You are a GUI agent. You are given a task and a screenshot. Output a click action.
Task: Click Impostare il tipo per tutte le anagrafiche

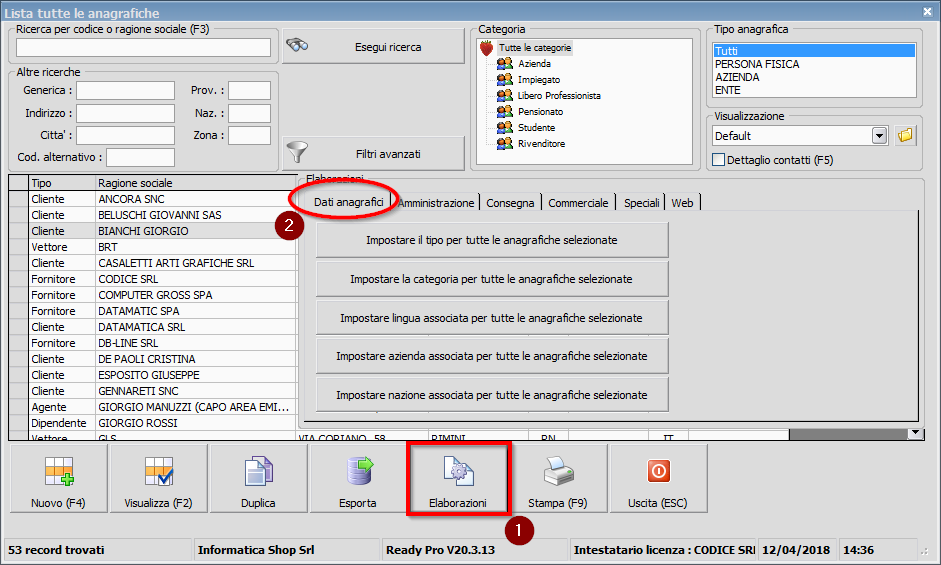pyautogui.click(x=492, y=240)
